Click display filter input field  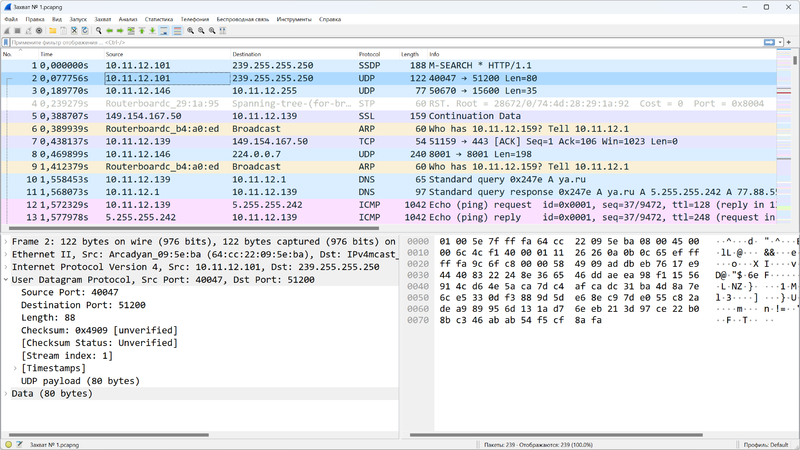pos(385,42)
